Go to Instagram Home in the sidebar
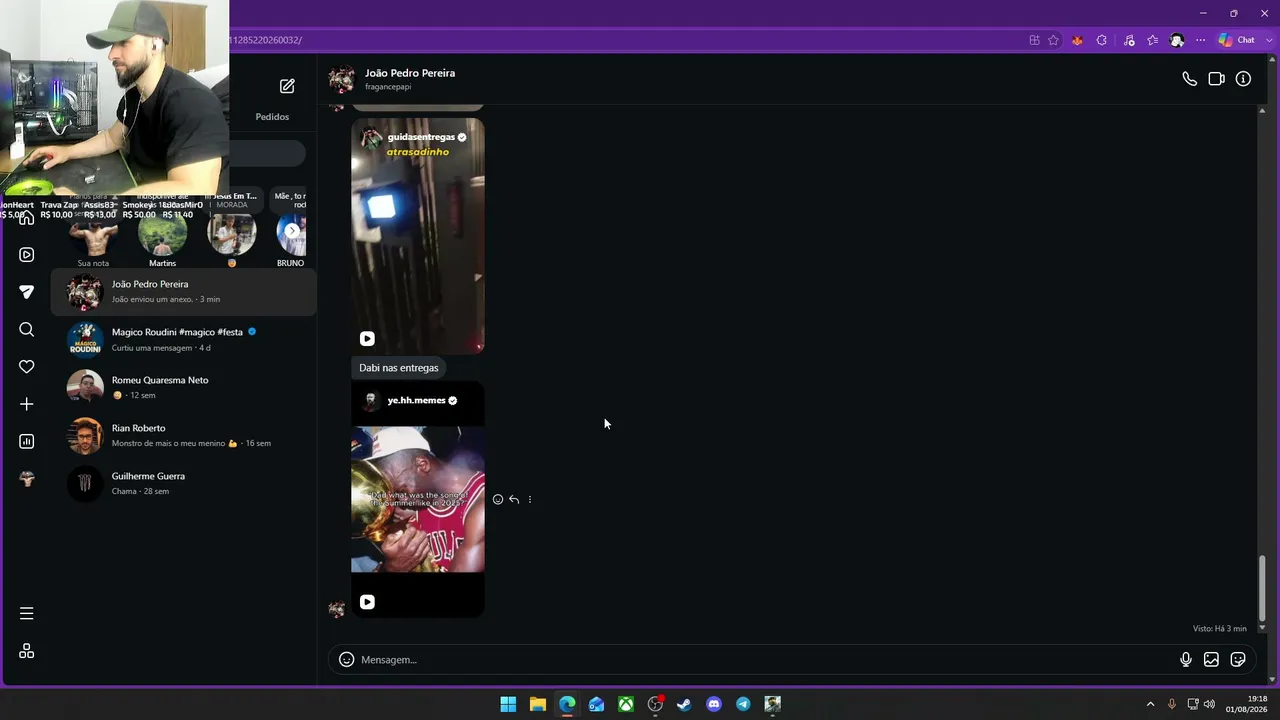Screen dimensions: 1280x720 tap(27, 218)
